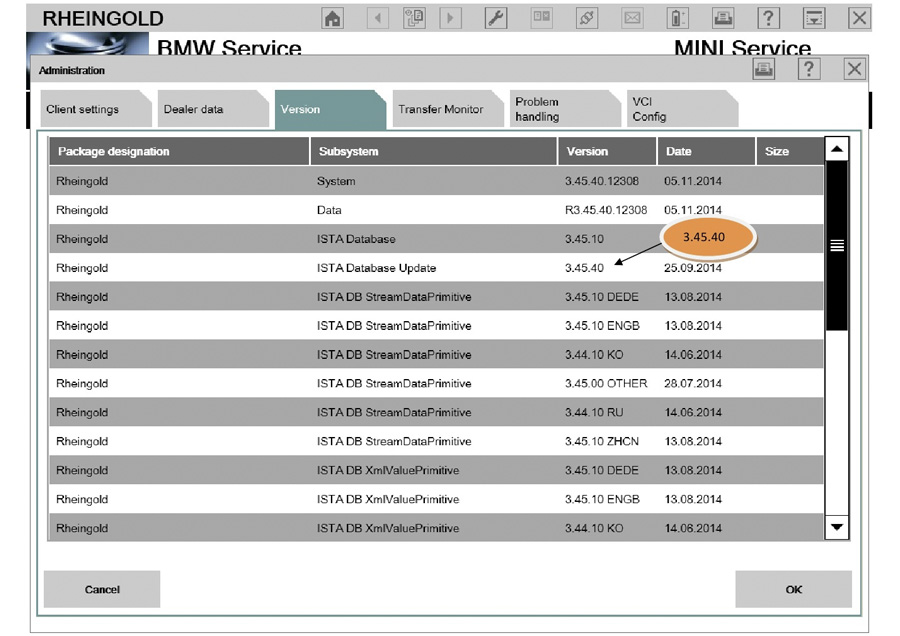
Task: Click the Home icon in top toolbar
Action: pos(333,18)
